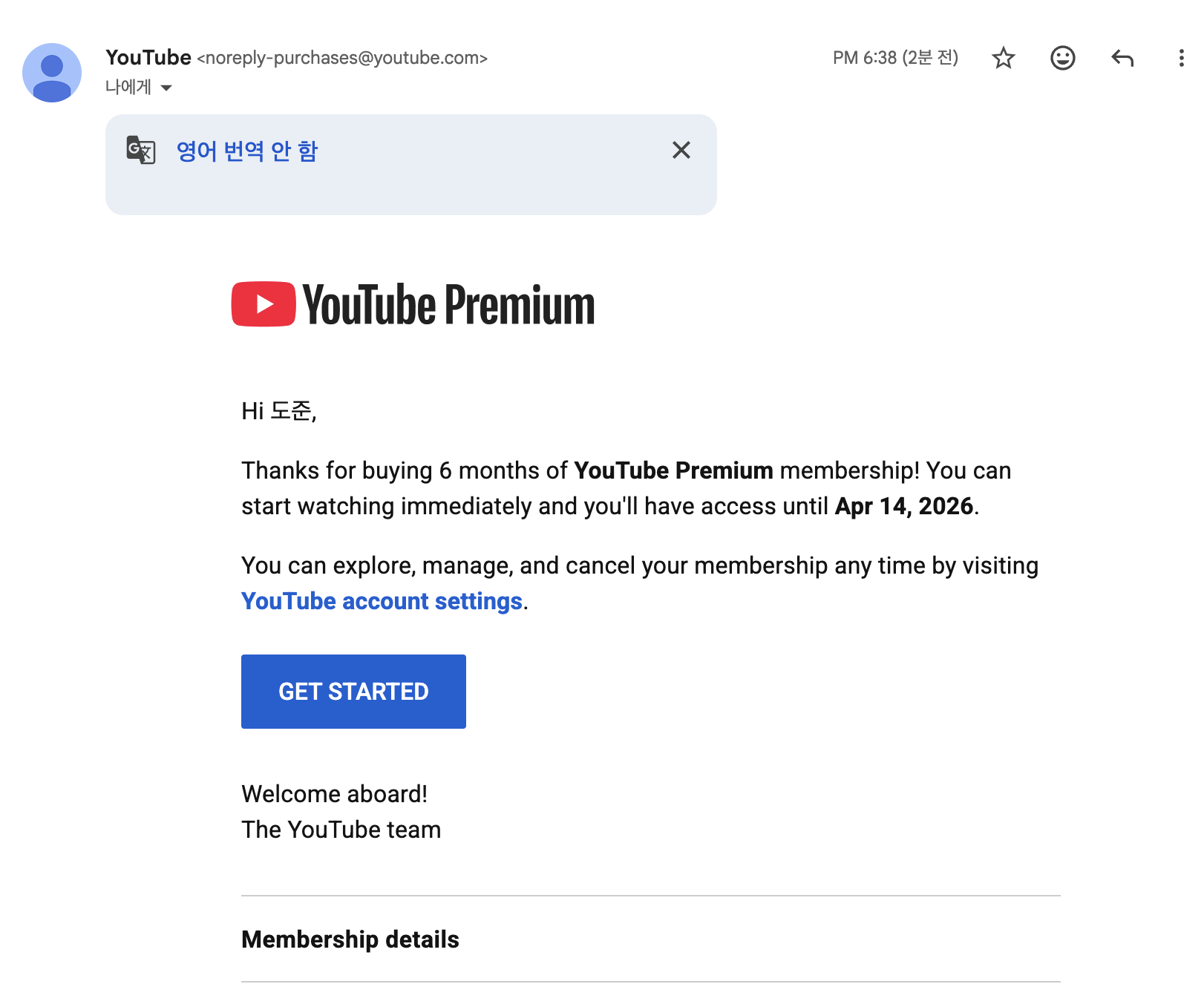The height and width of the screenshot is (984, 1204).
Task: Expand recipient details with the dropdown arrow
Action: 166,88
